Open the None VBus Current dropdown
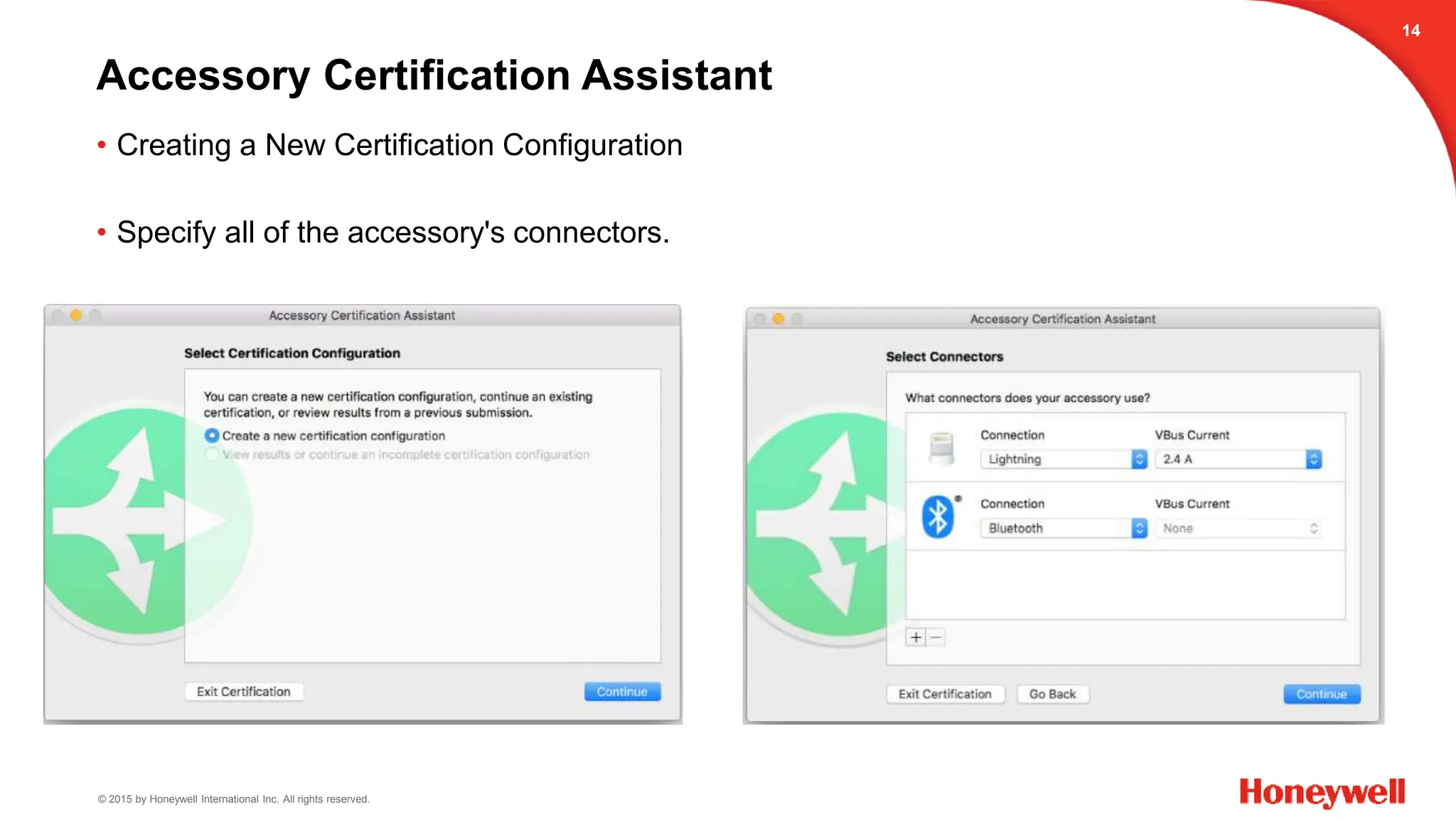This screenshot has width=1456, height=819. coord(1238,528)
